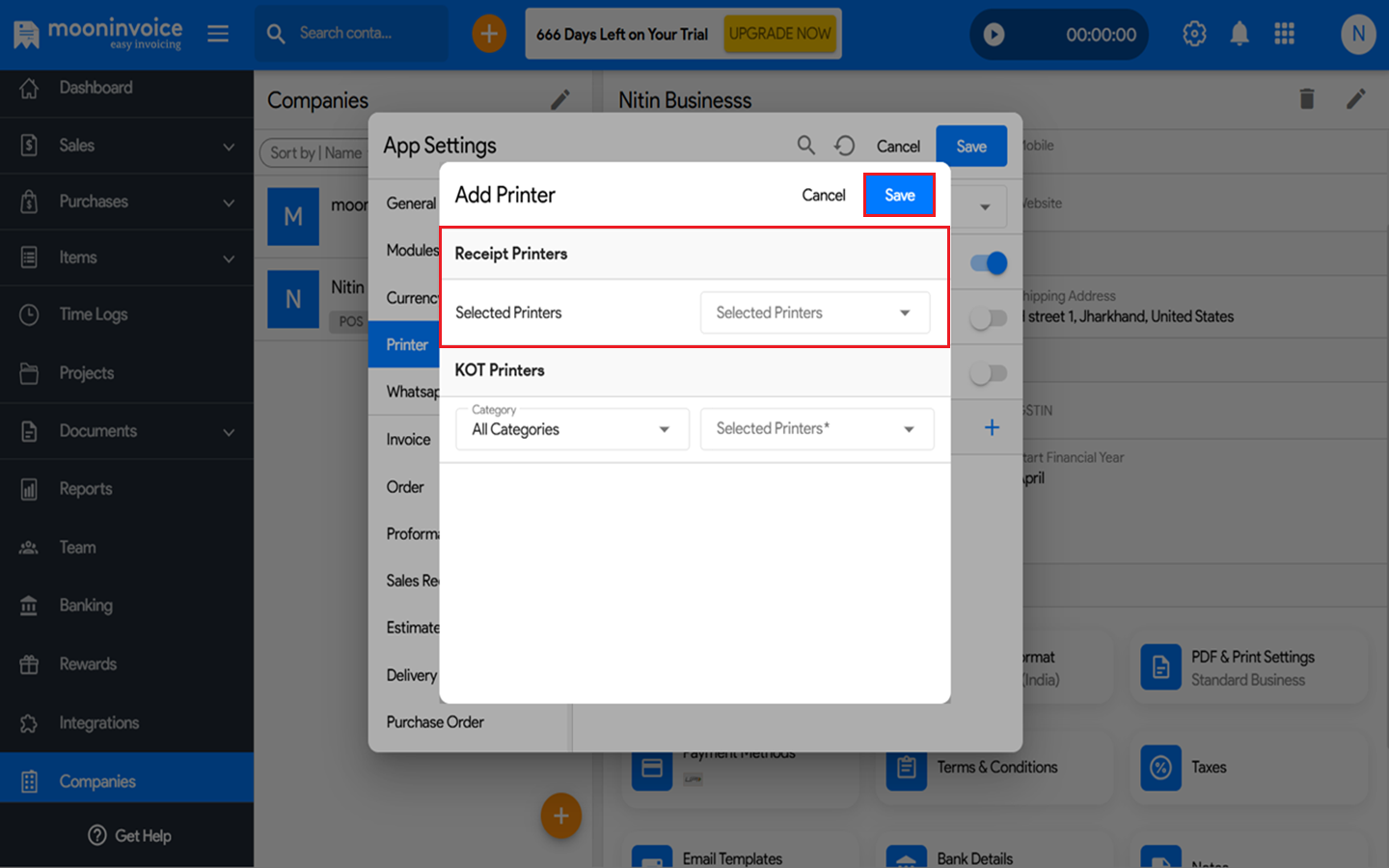Select the Invoice settings tab
The width and height of the screenshot is (1389, 868).
click(409, 440)
